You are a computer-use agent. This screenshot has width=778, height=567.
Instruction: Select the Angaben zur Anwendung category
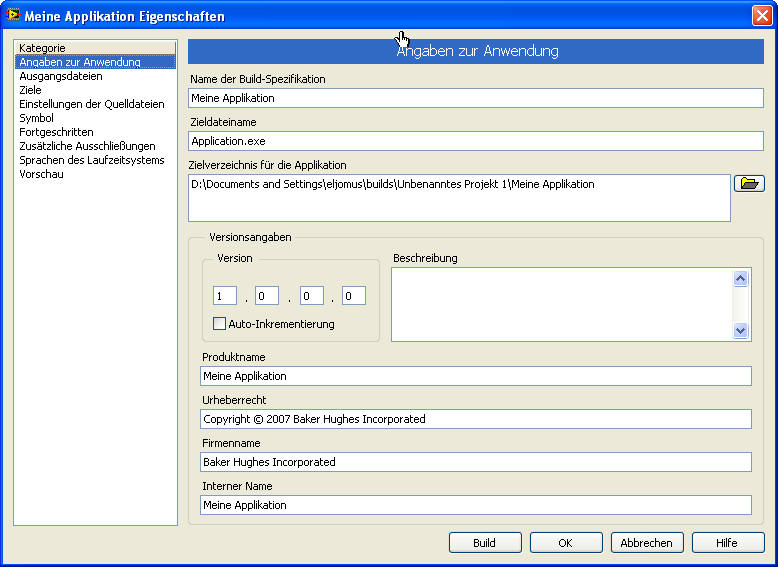pyautogui.click(x=95, y=62)
